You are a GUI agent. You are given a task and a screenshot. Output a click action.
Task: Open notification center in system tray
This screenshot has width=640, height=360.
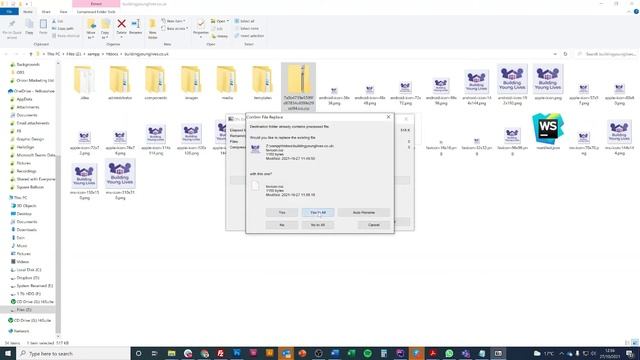click(x=630, y=353)
